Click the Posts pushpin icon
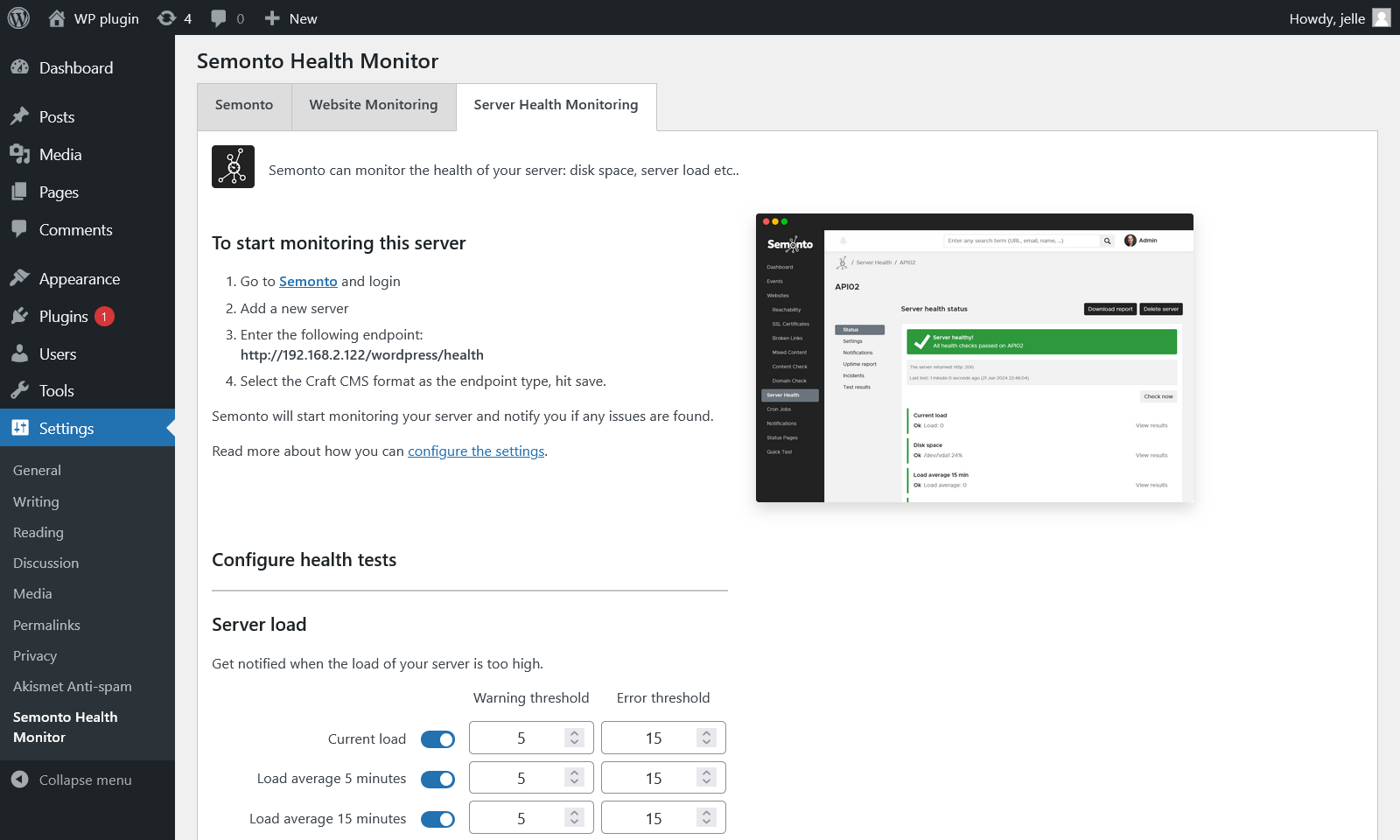The image size is (1400, 840). click(19, 116)
